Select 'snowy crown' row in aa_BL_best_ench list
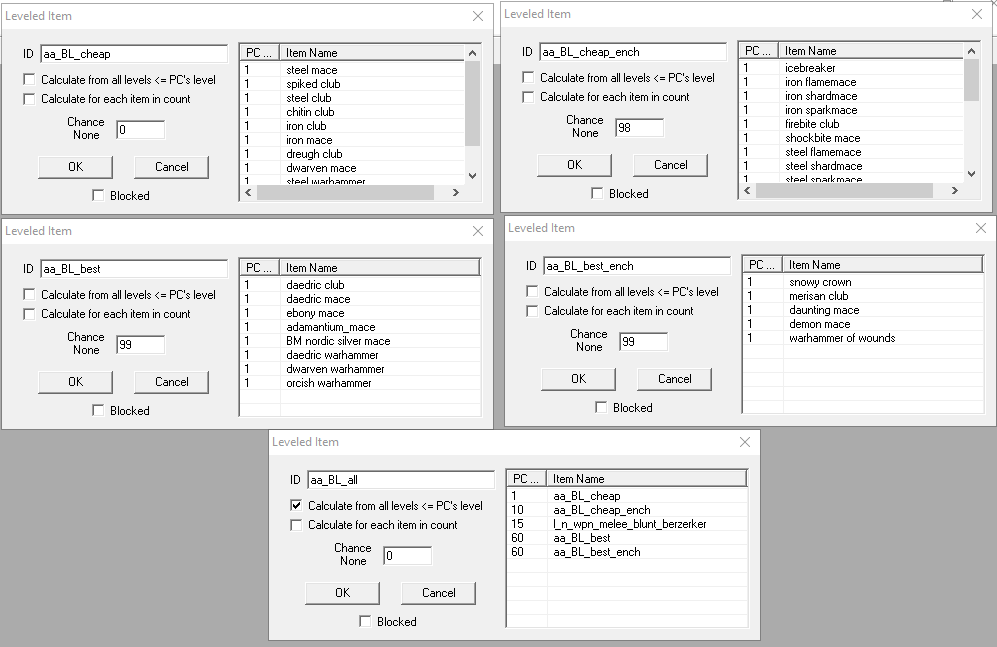The height and width of the screenshot is (647, 997). (863, 282)
